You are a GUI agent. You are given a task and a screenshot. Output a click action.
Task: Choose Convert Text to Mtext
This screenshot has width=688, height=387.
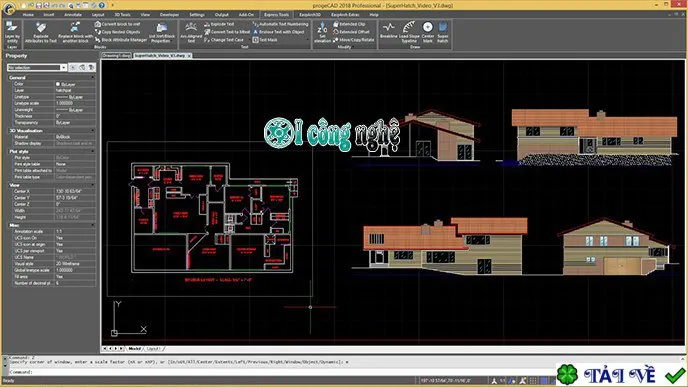[x=227, y=32]
